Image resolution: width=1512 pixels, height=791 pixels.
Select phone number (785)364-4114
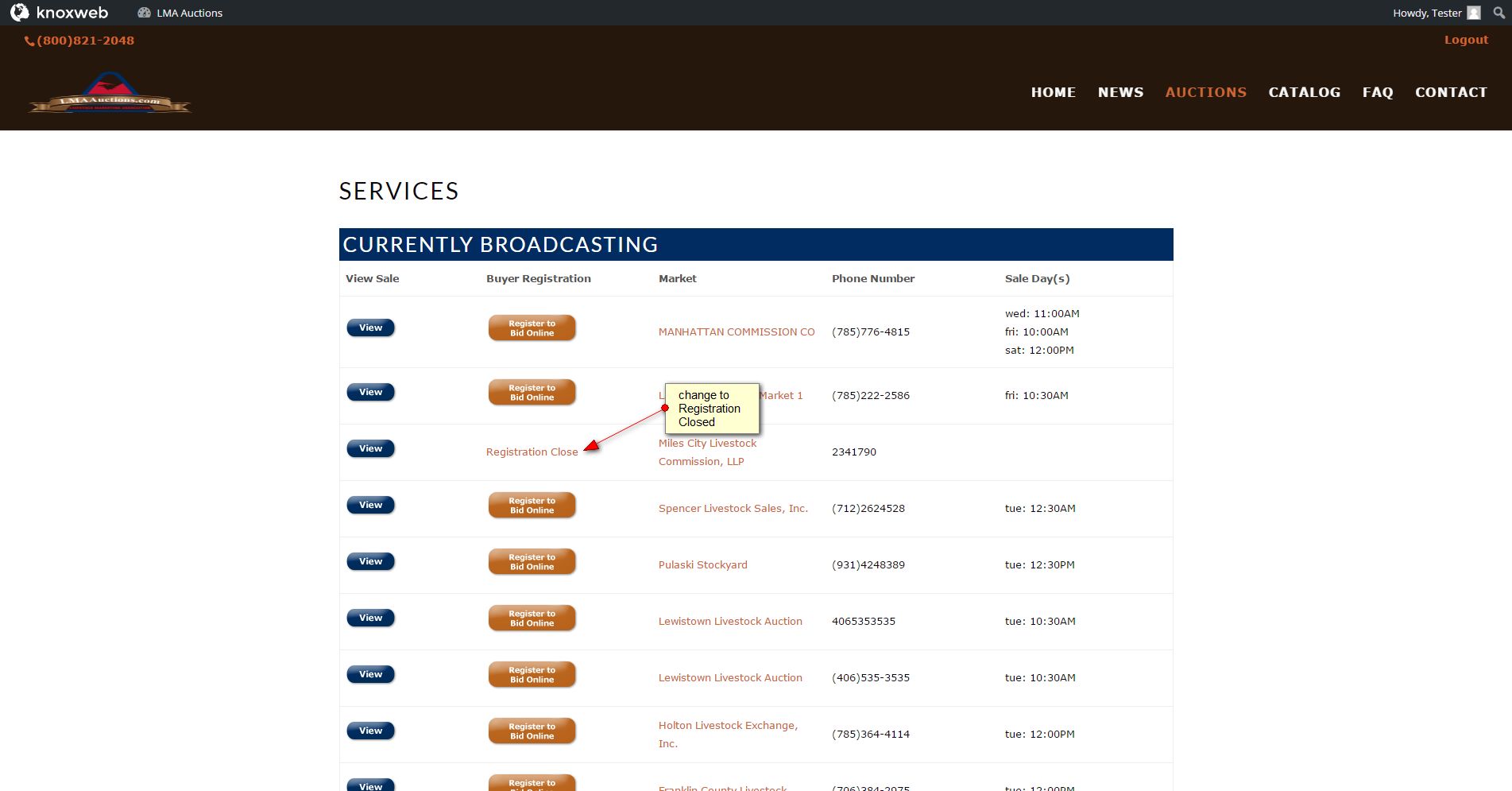click(x=871, y=735)
